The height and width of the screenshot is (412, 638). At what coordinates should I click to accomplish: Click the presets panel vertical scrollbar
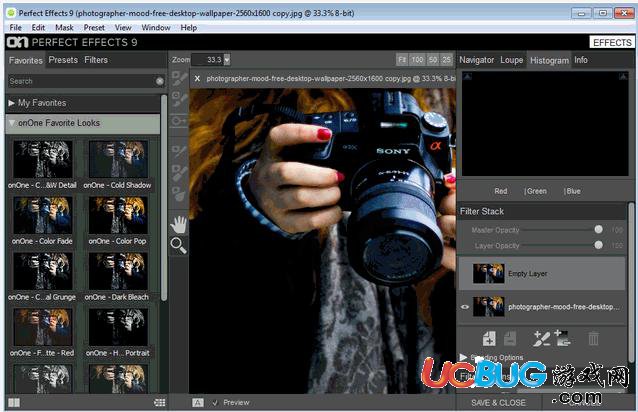[164, 198]
